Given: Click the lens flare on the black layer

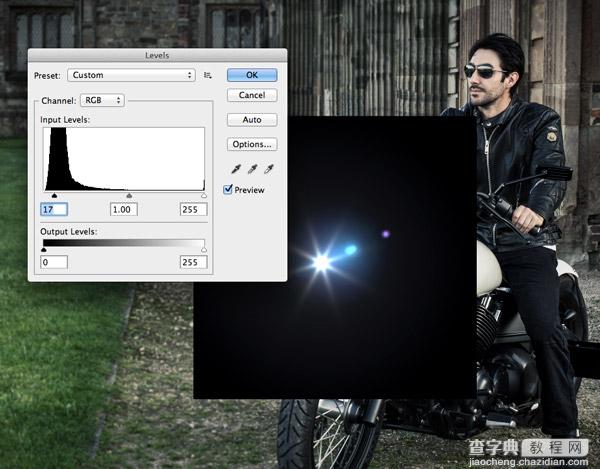Looking at the screenshot, I should click(322, 262).
